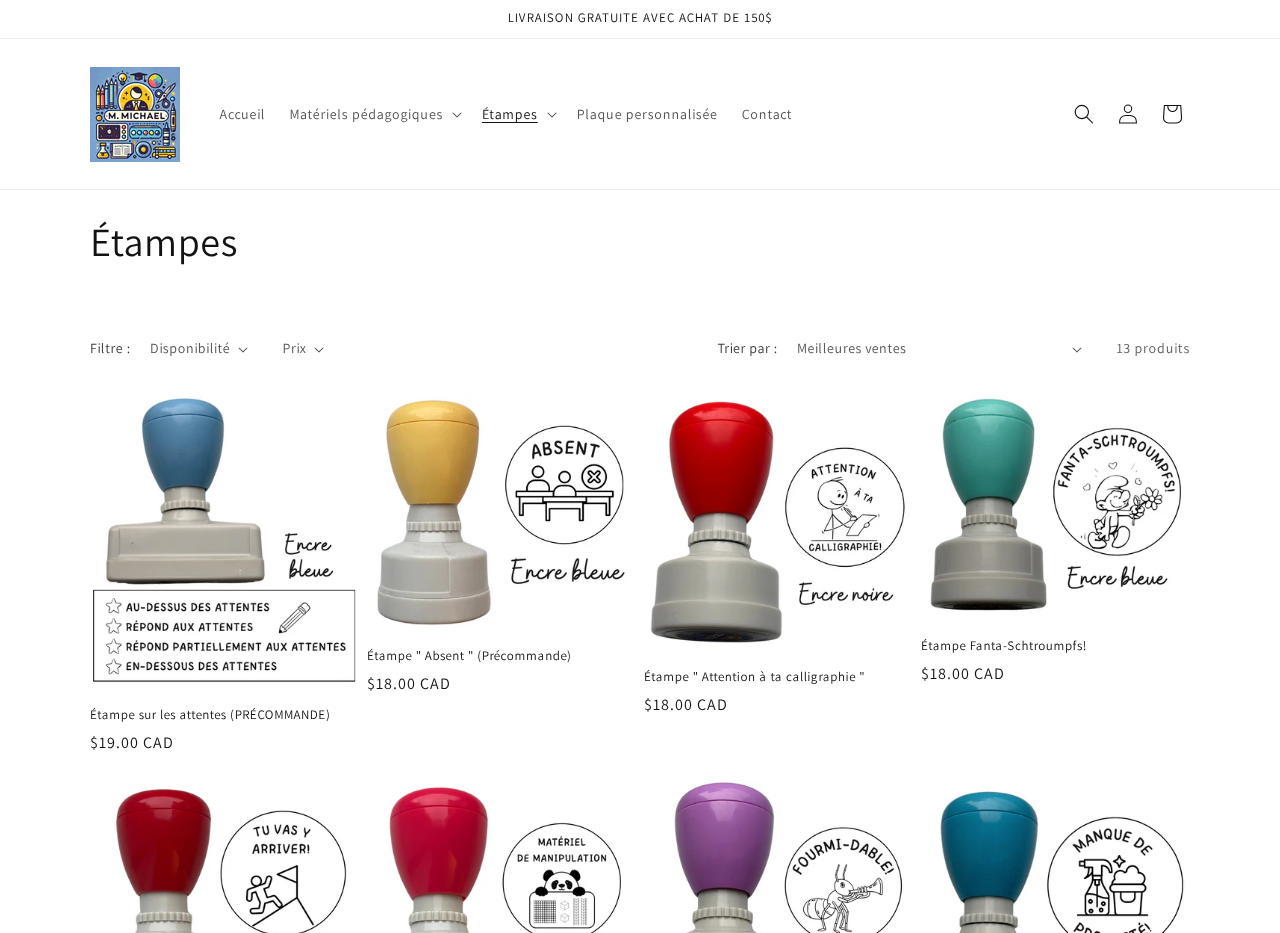Go to the Accueil page
The height and width of the screenshot is (933, 1280).
pyautogui.click(x=242, y=114)
